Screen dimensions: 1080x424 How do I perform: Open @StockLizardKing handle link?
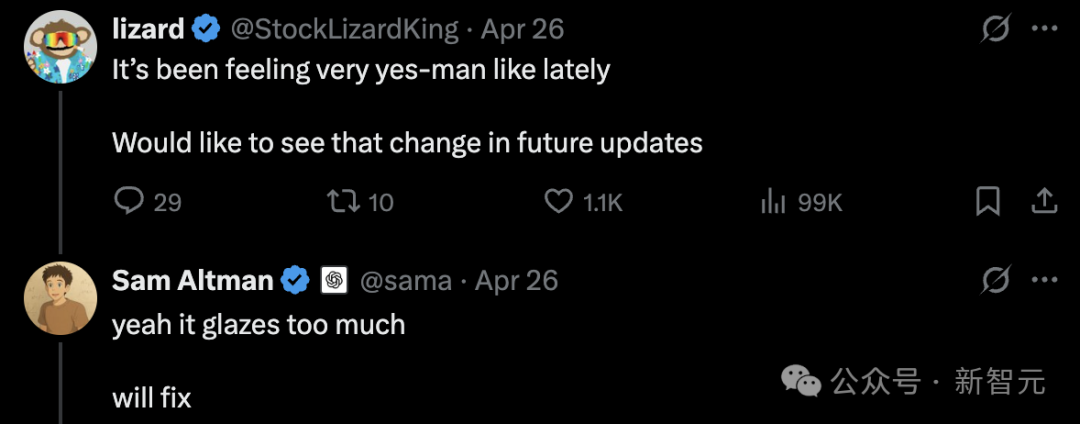coord(344,29)
